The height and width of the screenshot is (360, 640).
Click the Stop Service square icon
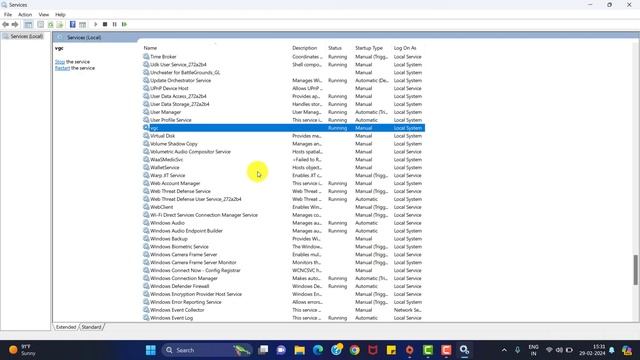tap(105, 24)
